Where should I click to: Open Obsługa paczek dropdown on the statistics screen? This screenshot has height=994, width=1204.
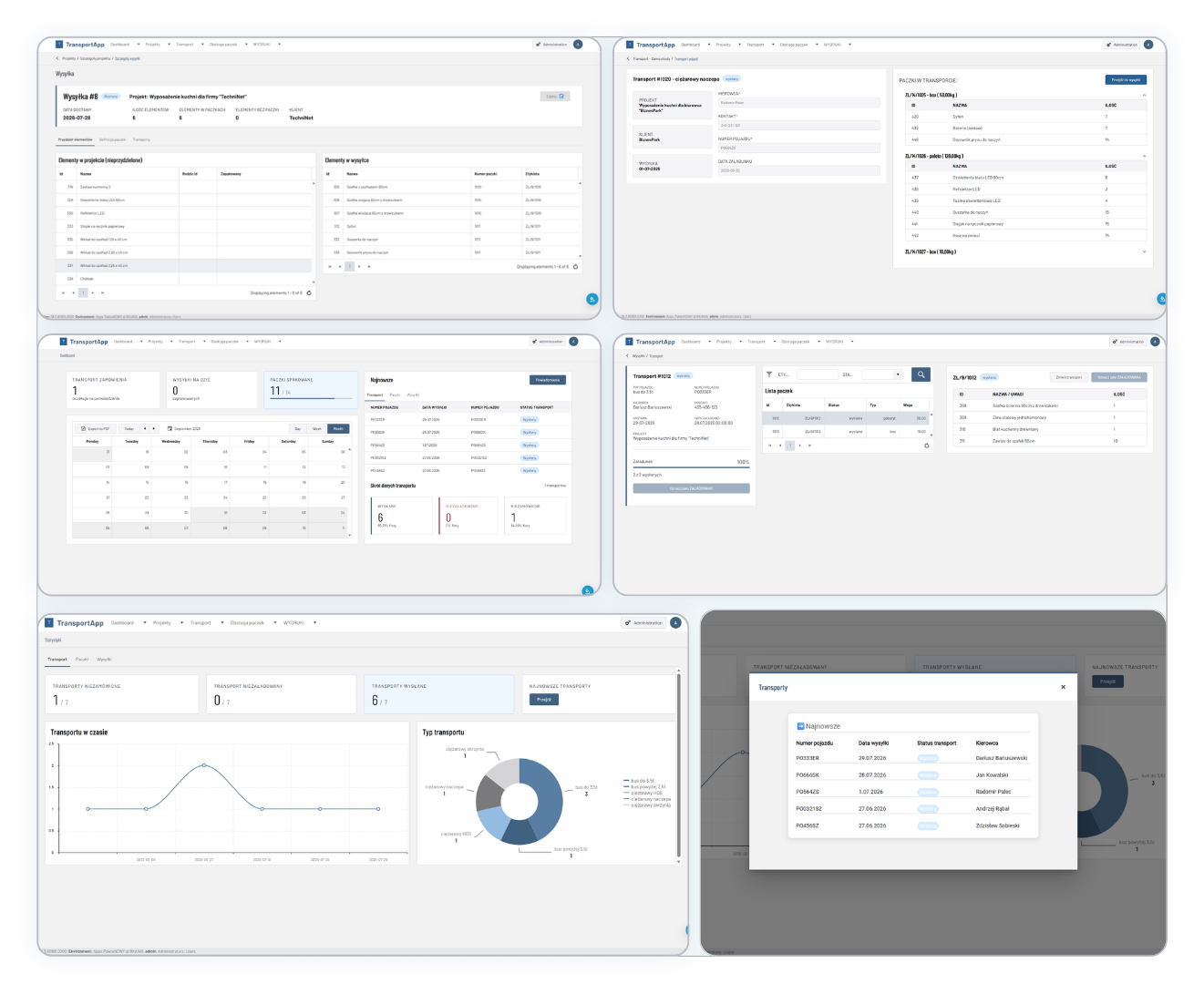click(x=273, y=623)
